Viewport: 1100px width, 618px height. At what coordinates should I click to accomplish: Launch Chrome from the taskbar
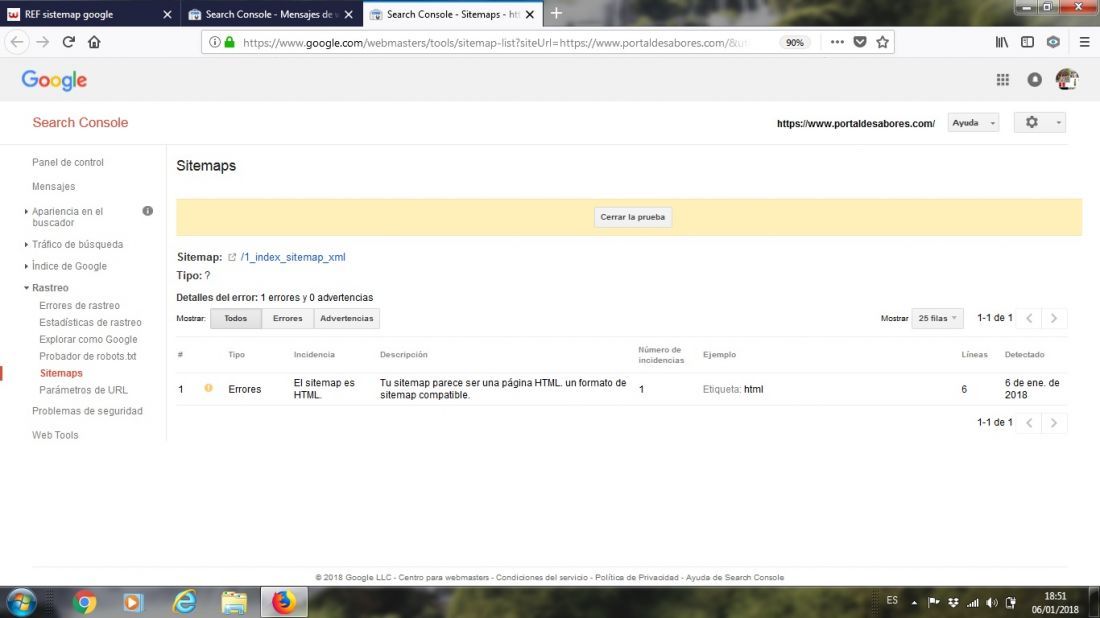click(84, 603)
